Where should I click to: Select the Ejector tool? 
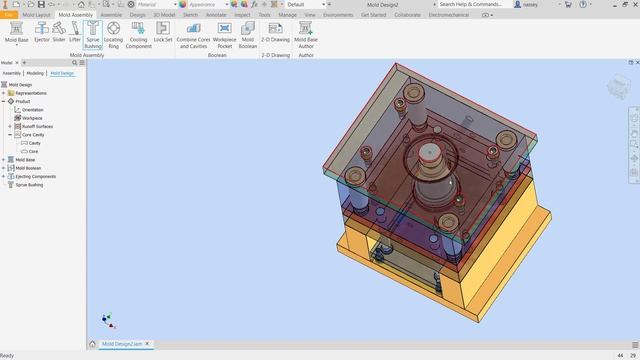click(42, 32)
